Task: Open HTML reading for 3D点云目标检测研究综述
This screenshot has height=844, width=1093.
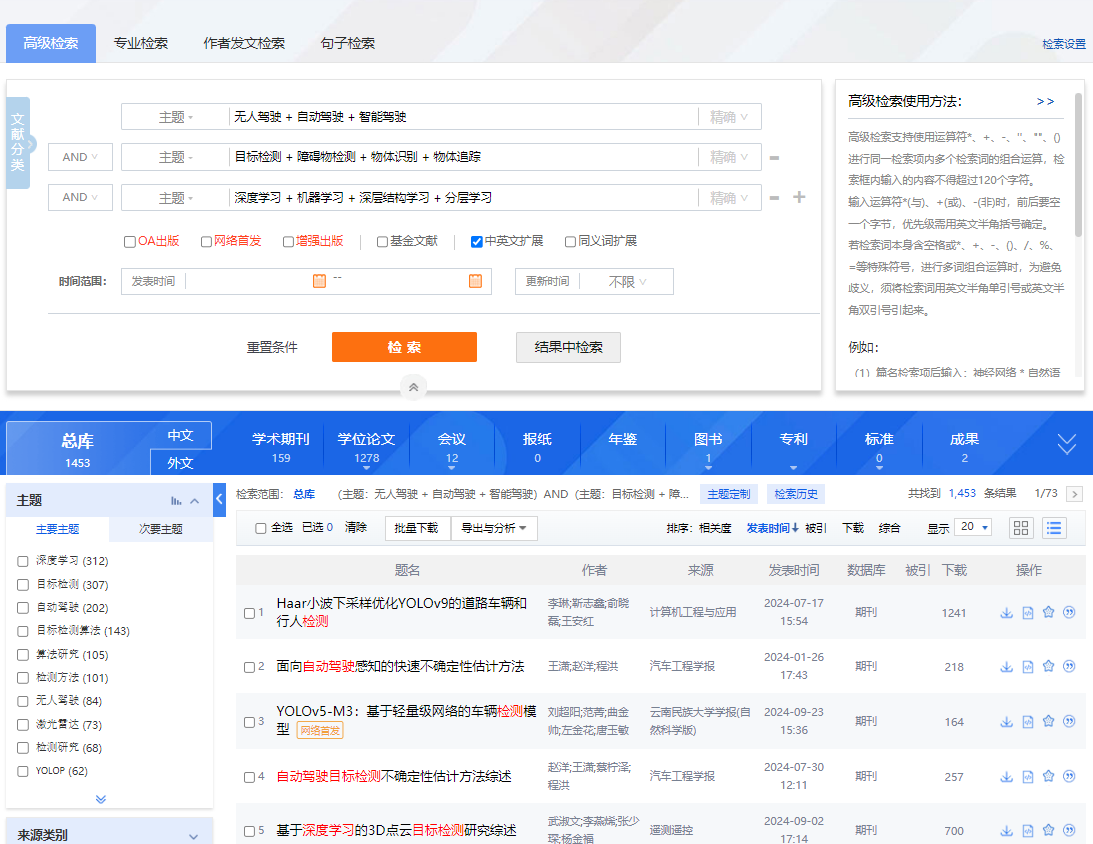Action: (1027, 831)
